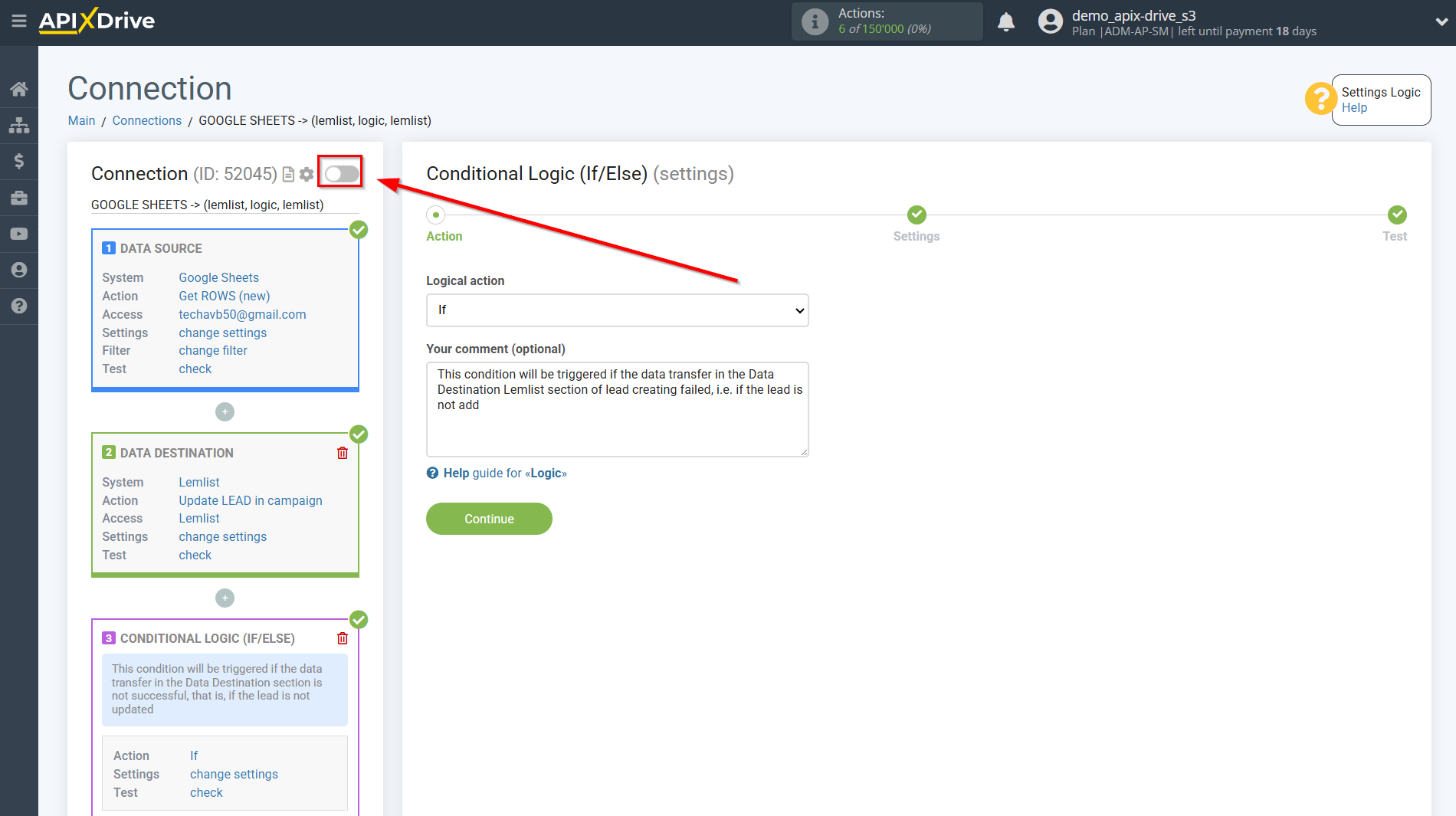Click change filter link
The width and height of the screenshot is (1456, 816).
[213, 350]
